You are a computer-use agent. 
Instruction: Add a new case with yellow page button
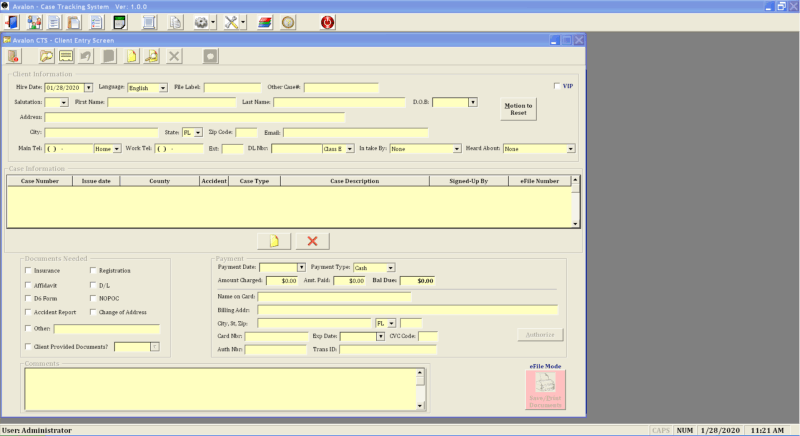click(274, 241)
